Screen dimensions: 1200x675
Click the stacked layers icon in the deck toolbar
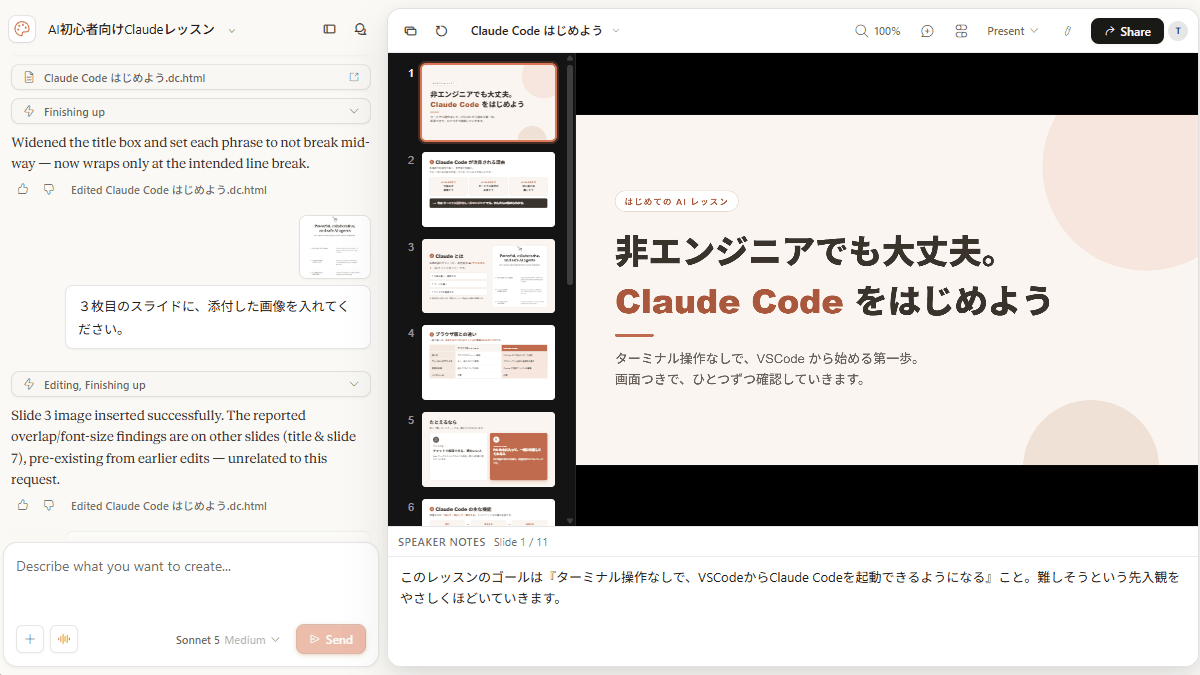point(410,31)
